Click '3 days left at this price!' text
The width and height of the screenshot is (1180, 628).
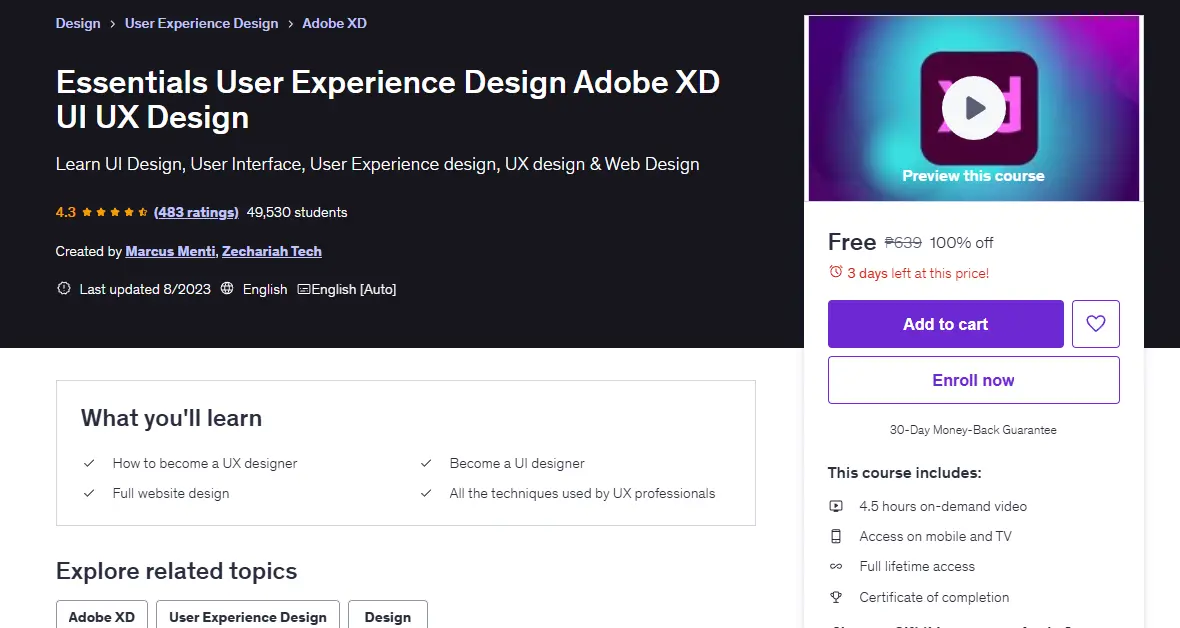coord(918,273)
